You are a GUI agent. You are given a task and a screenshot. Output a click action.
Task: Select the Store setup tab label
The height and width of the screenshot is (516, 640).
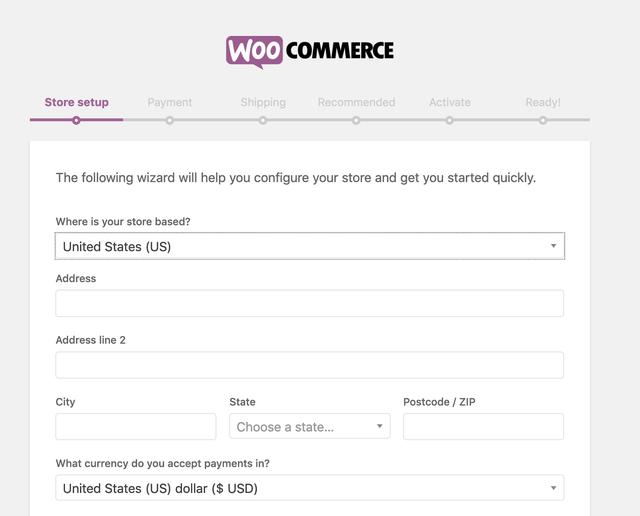[76, 102]
